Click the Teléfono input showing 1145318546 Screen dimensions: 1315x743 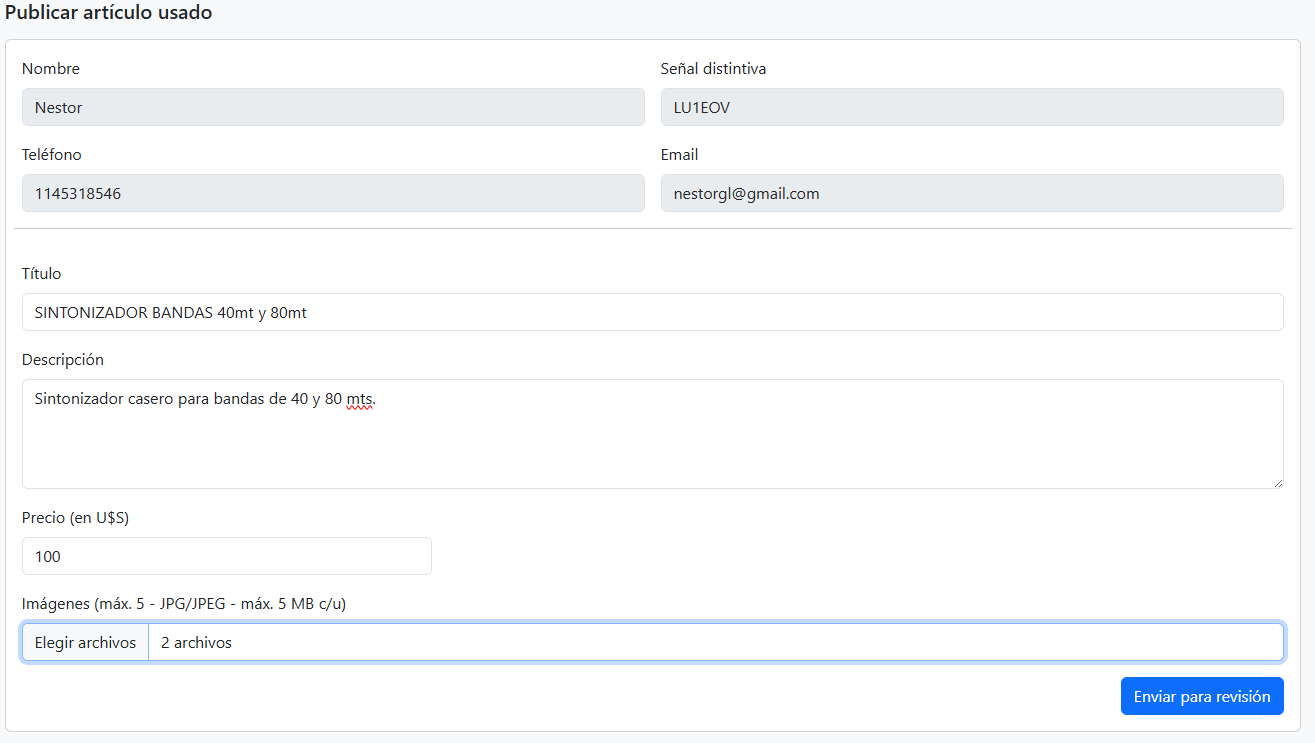pos(333,193)
